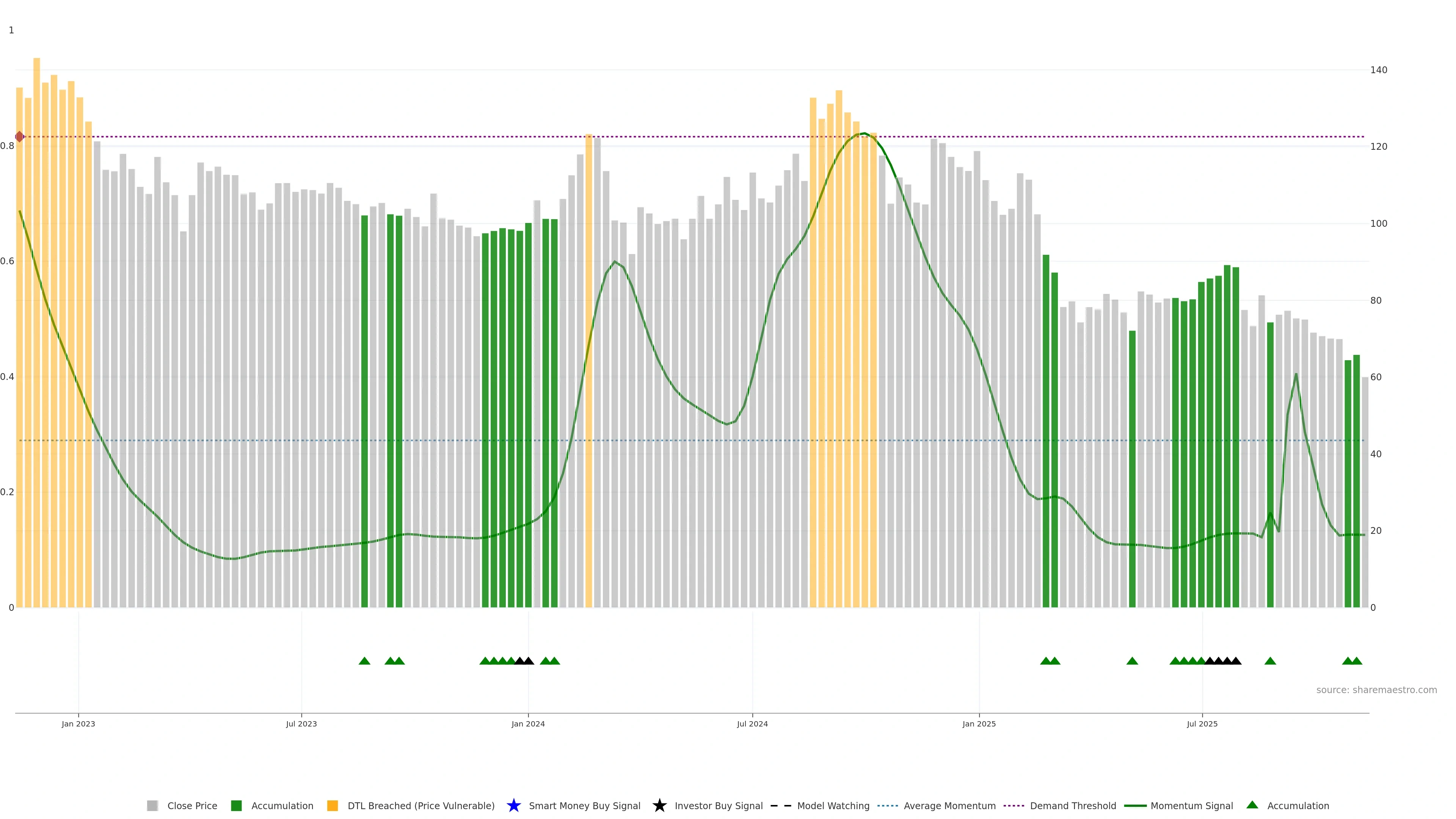Click the Jul 2025 axis label

[x=1202, y=723]
